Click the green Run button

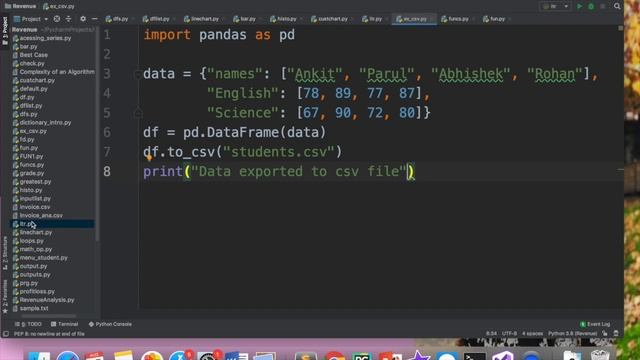tap(579, 7)
